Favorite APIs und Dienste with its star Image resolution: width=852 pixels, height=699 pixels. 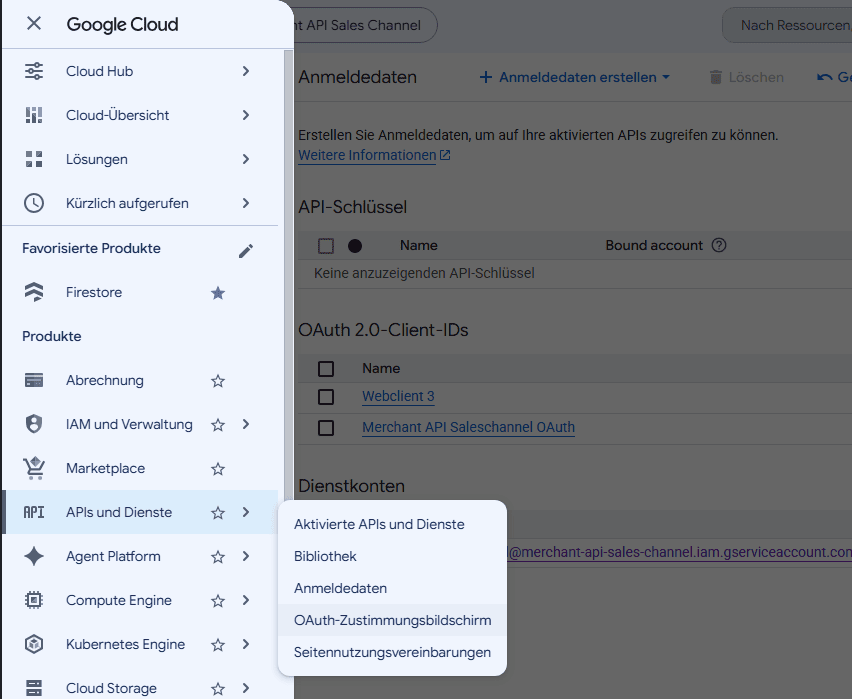tap(218, 513)
